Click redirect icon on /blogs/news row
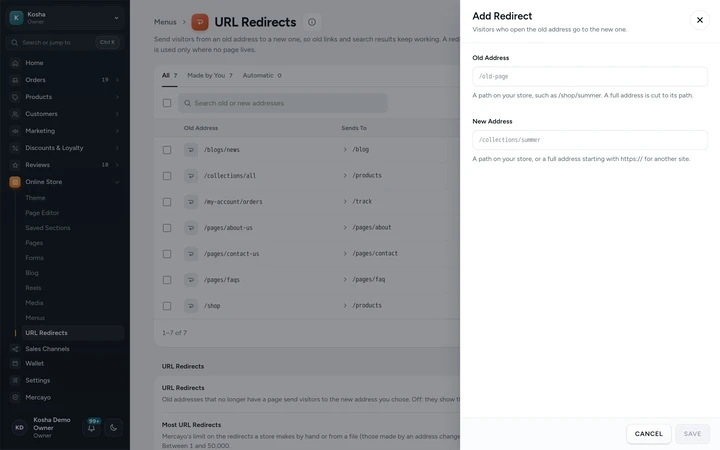Viewport: 720px width, 450px height. click(191, 150)
